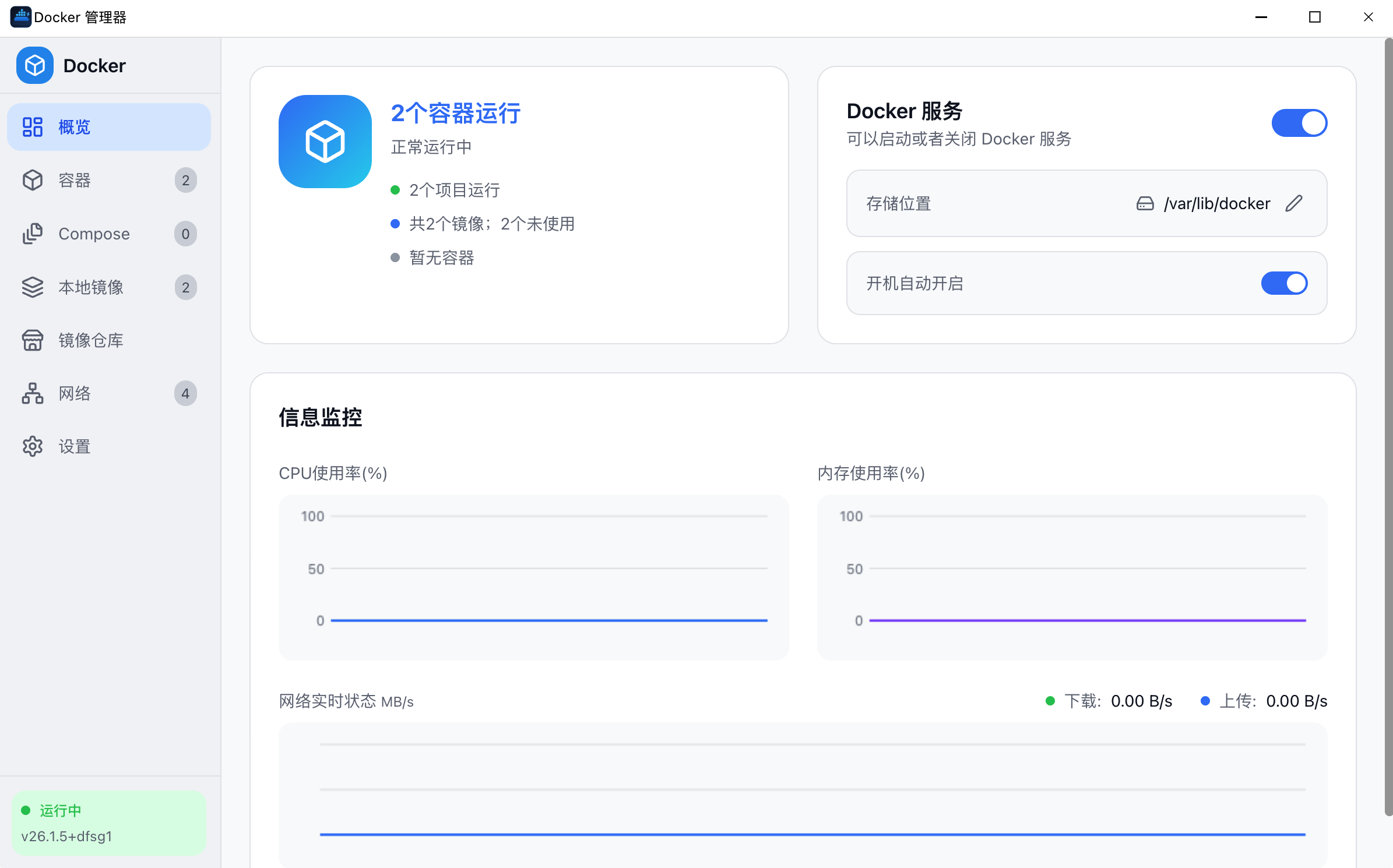Click the version text v26.1.5+dfsg1
Screen dimensions: 1393x868
tap(66, 837)
